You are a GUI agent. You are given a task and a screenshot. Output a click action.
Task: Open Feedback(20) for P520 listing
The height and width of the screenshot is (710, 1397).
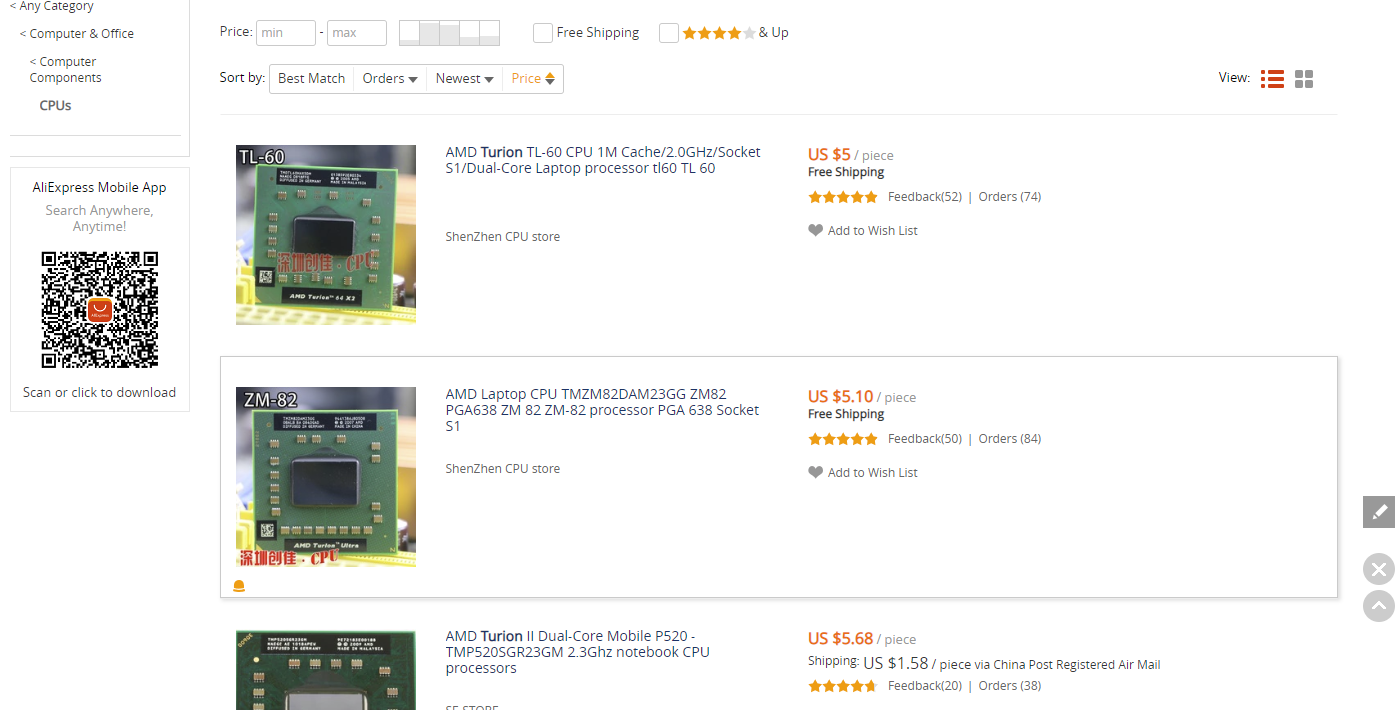coord(925,686)
